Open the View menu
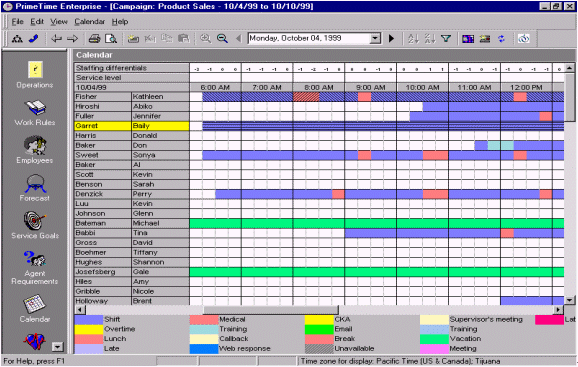The width and height of the screenshot is (578, 367). click(x=59, y=22)
